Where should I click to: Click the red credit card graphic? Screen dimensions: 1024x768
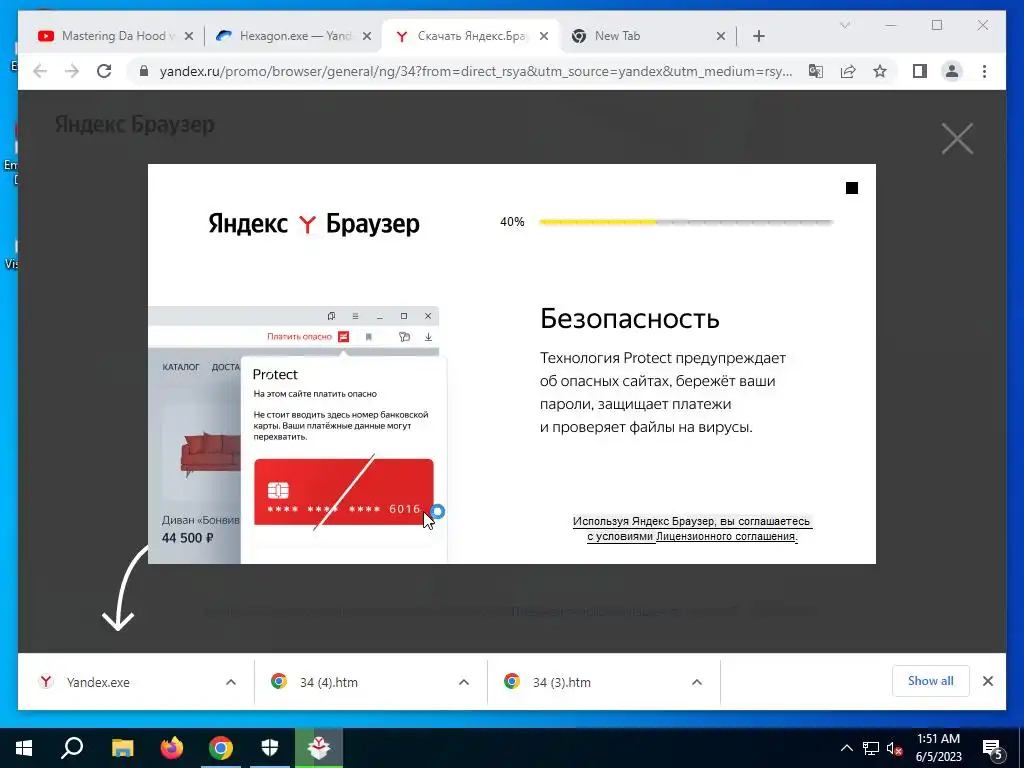coord(344,492)
